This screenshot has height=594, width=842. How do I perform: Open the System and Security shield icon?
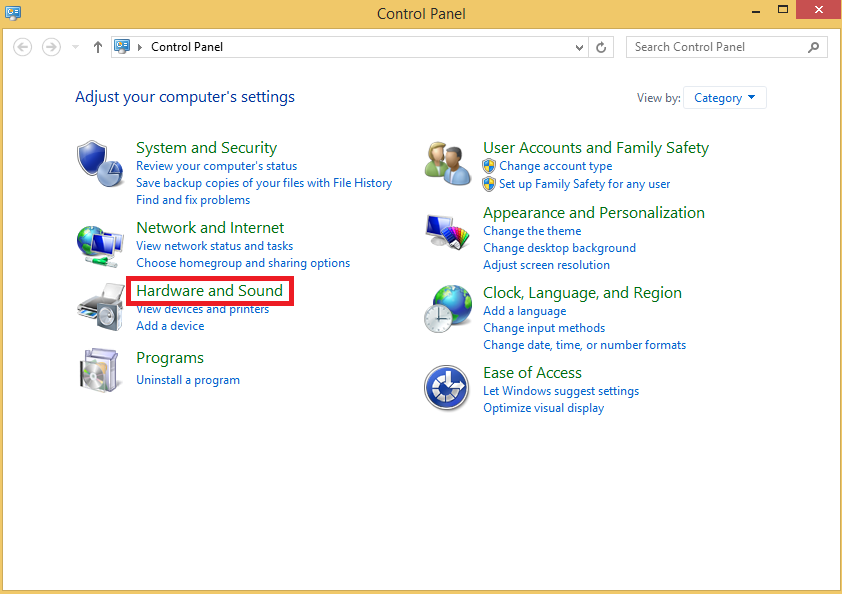coord(100,164)
